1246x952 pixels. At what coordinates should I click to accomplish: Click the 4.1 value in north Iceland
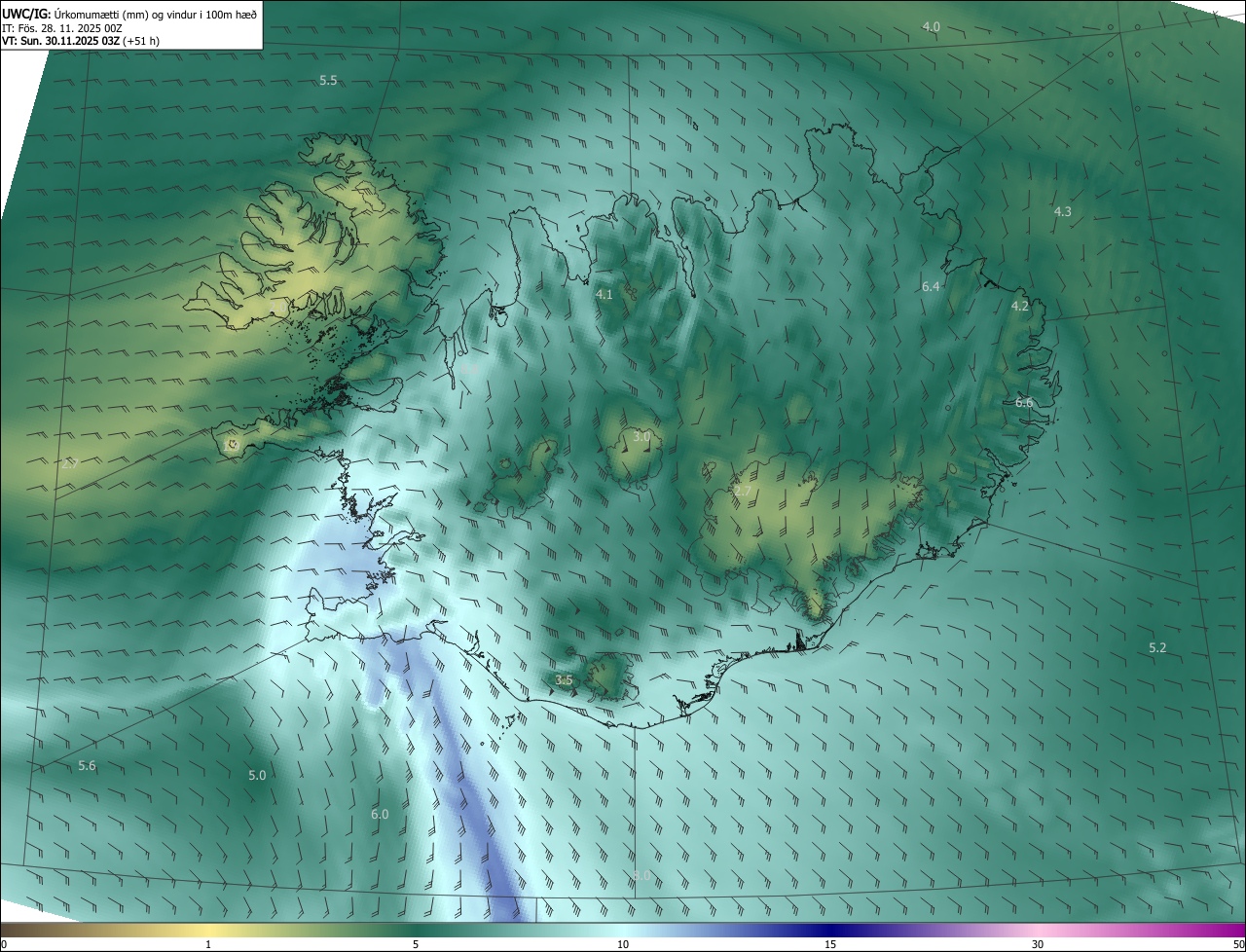tap(604, 293)
